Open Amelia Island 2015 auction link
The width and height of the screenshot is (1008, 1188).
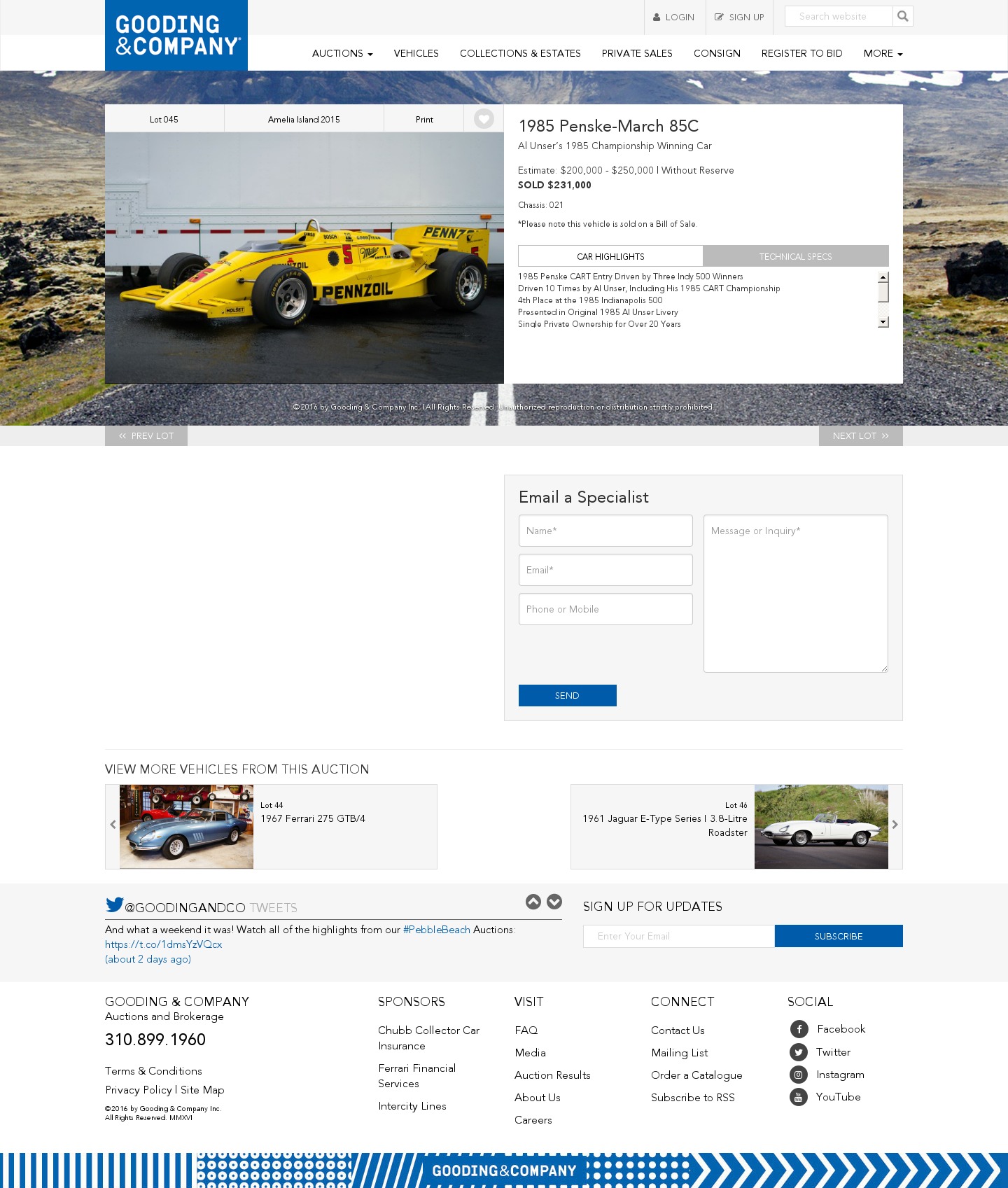click(x=304, y=119)
